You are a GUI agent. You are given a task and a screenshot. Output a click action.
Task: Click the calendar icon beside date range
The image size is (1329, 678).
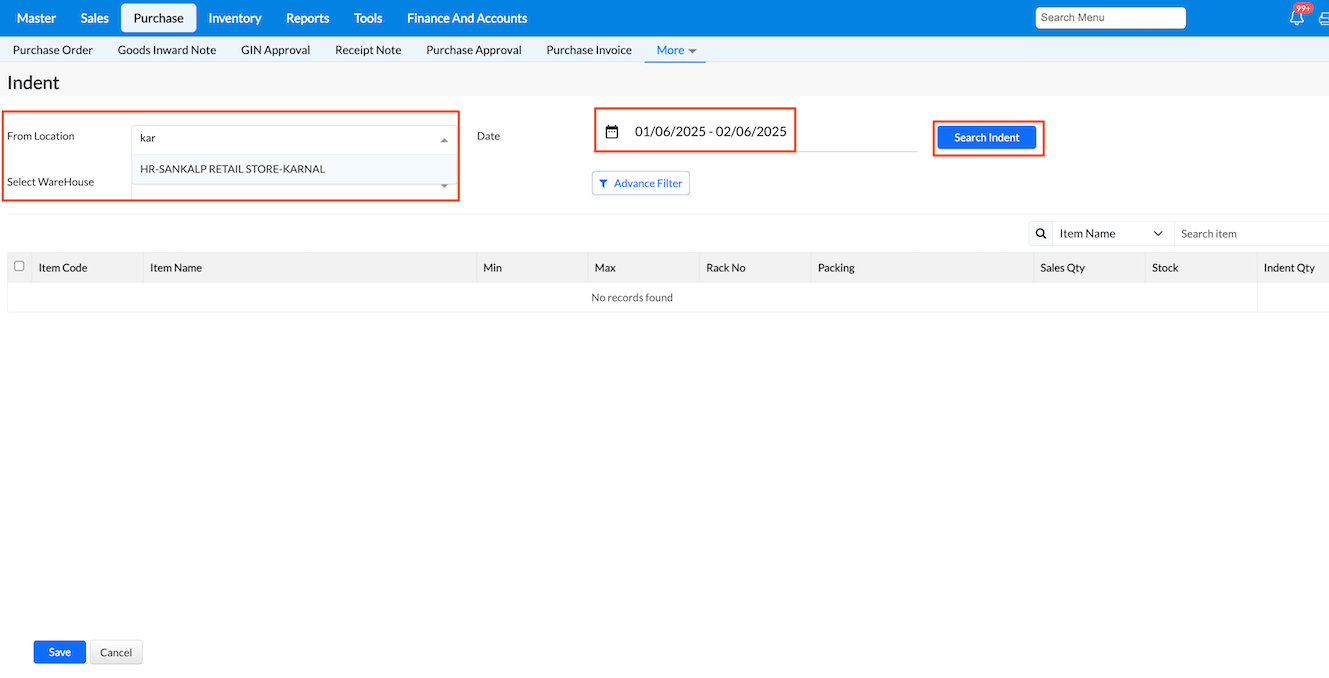pos(612,132)
